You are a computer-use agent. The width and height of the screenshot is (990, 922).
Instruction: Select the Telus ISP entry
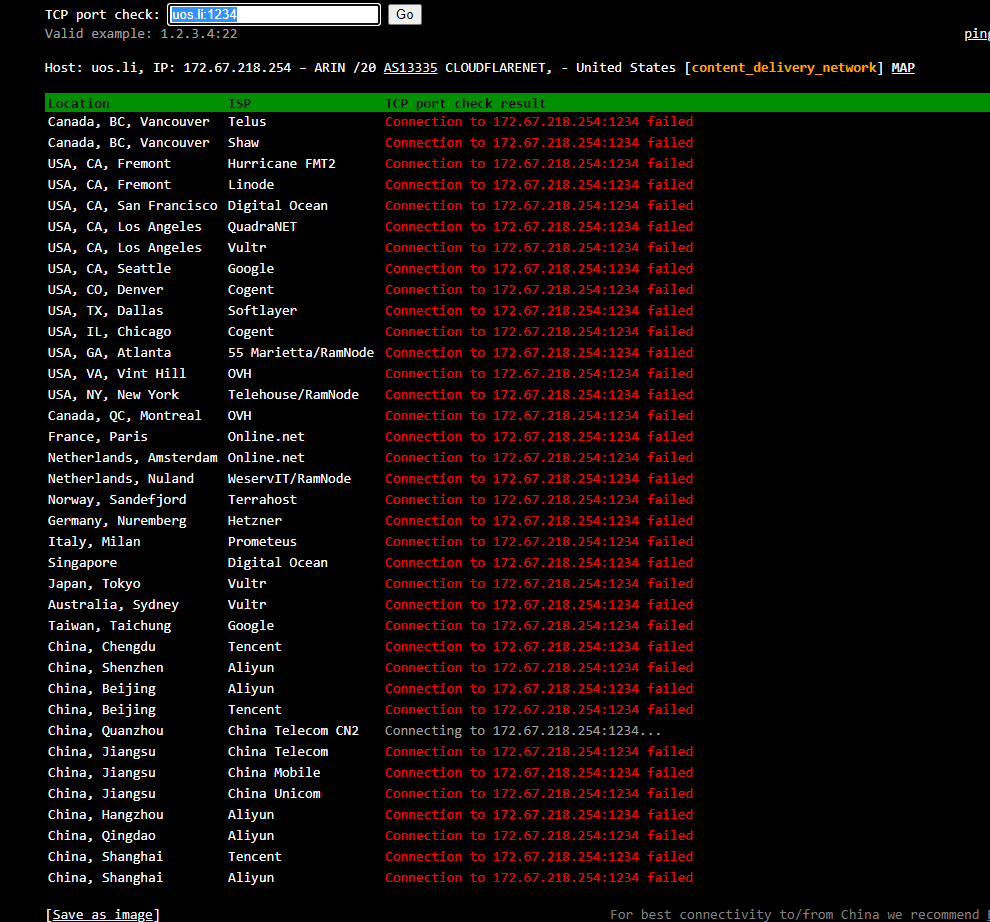[x=247, y=122]
